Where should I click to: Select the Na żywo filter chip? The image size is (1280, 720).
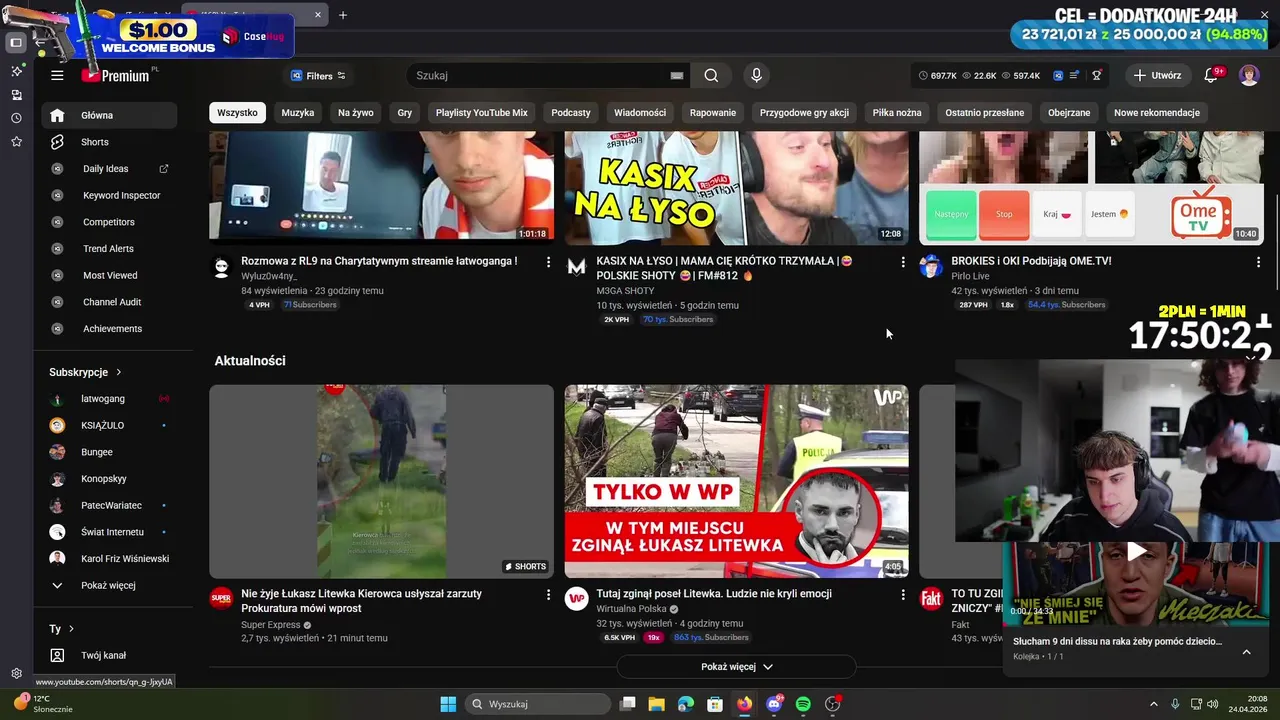(356, 113)
